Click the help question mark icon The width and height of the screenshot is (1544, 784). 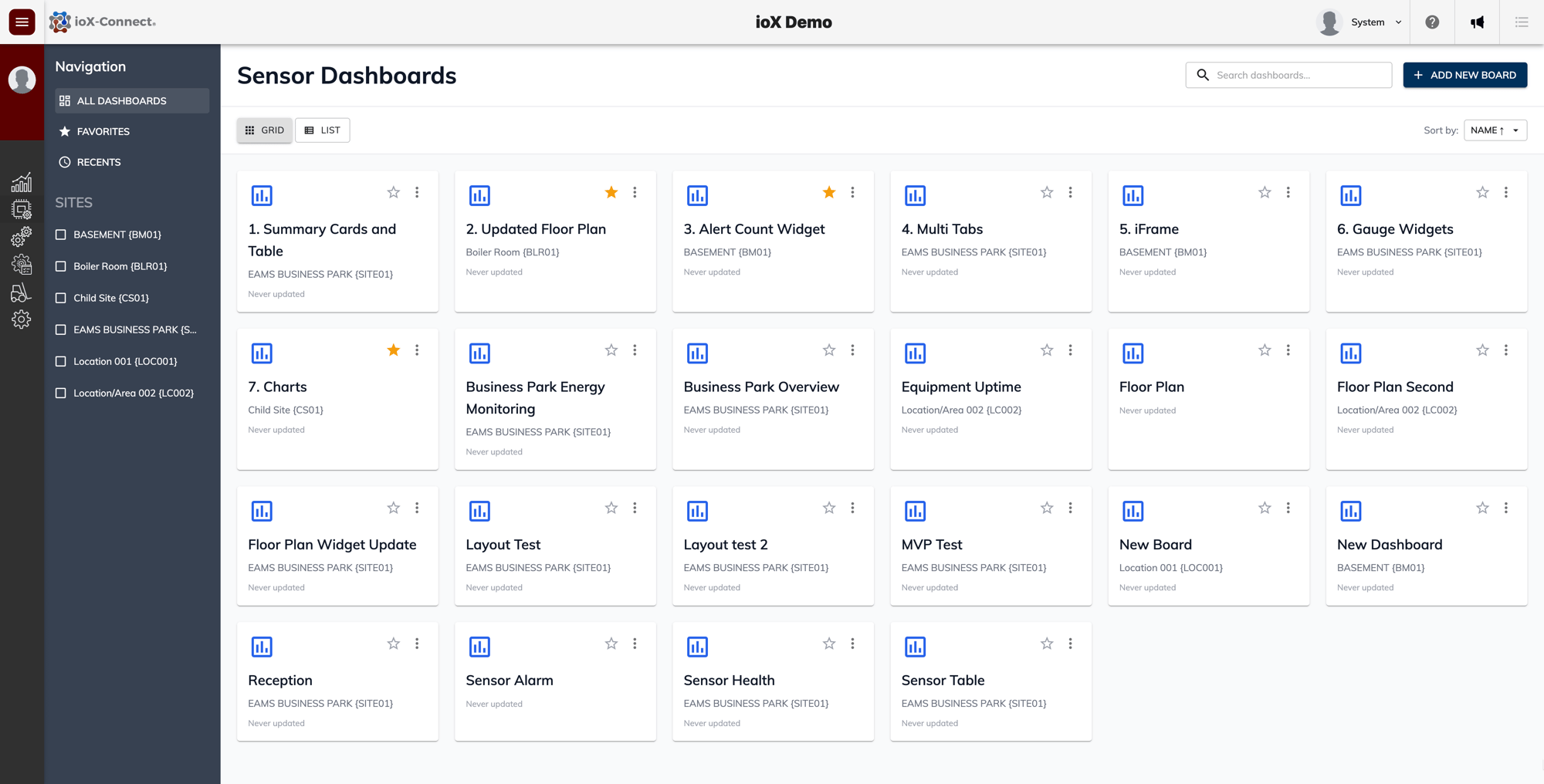point(1433,22)
